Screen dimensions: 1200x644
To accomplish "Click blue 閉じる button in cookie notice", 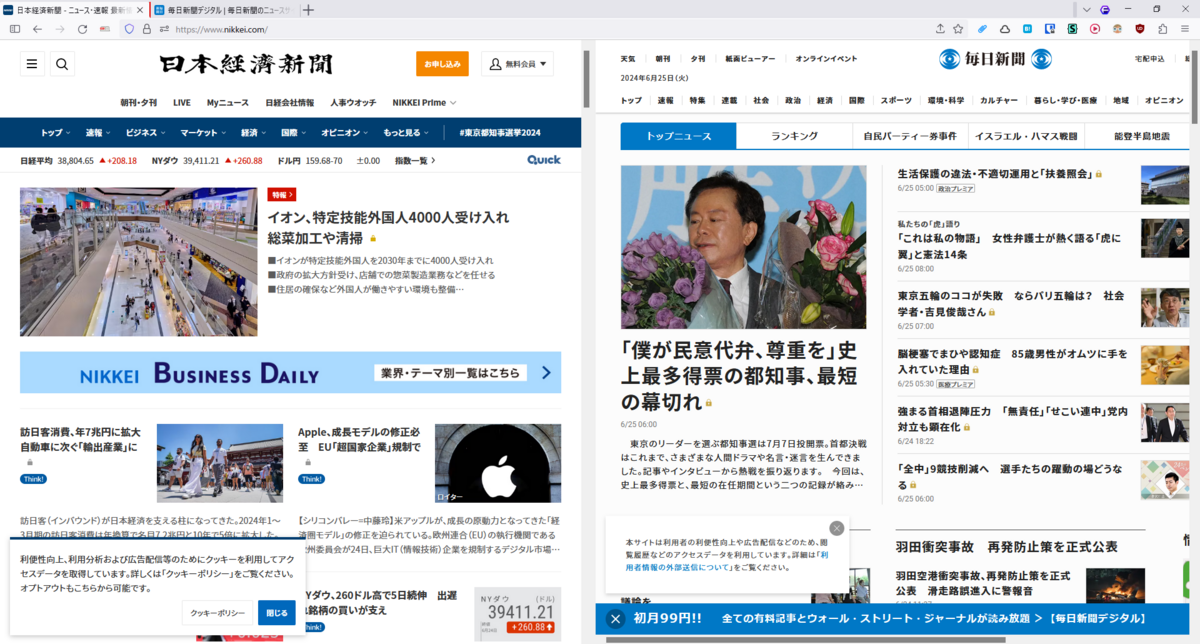I will click(277, 613).
